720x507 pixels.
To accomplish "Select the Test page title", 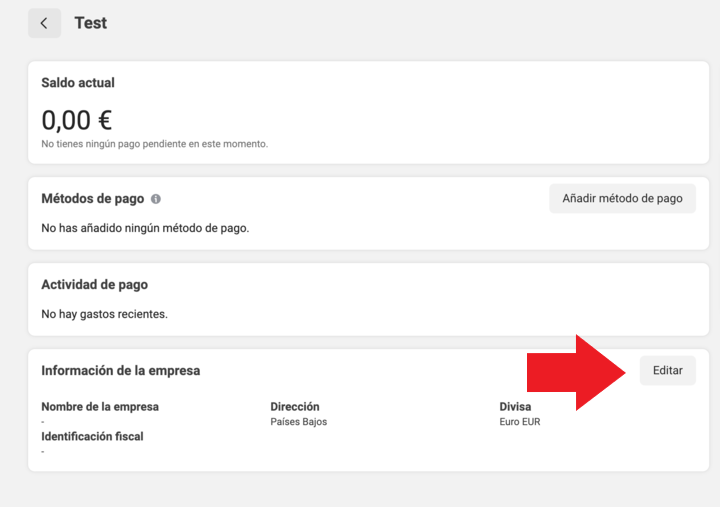I will tap(90, 23).
